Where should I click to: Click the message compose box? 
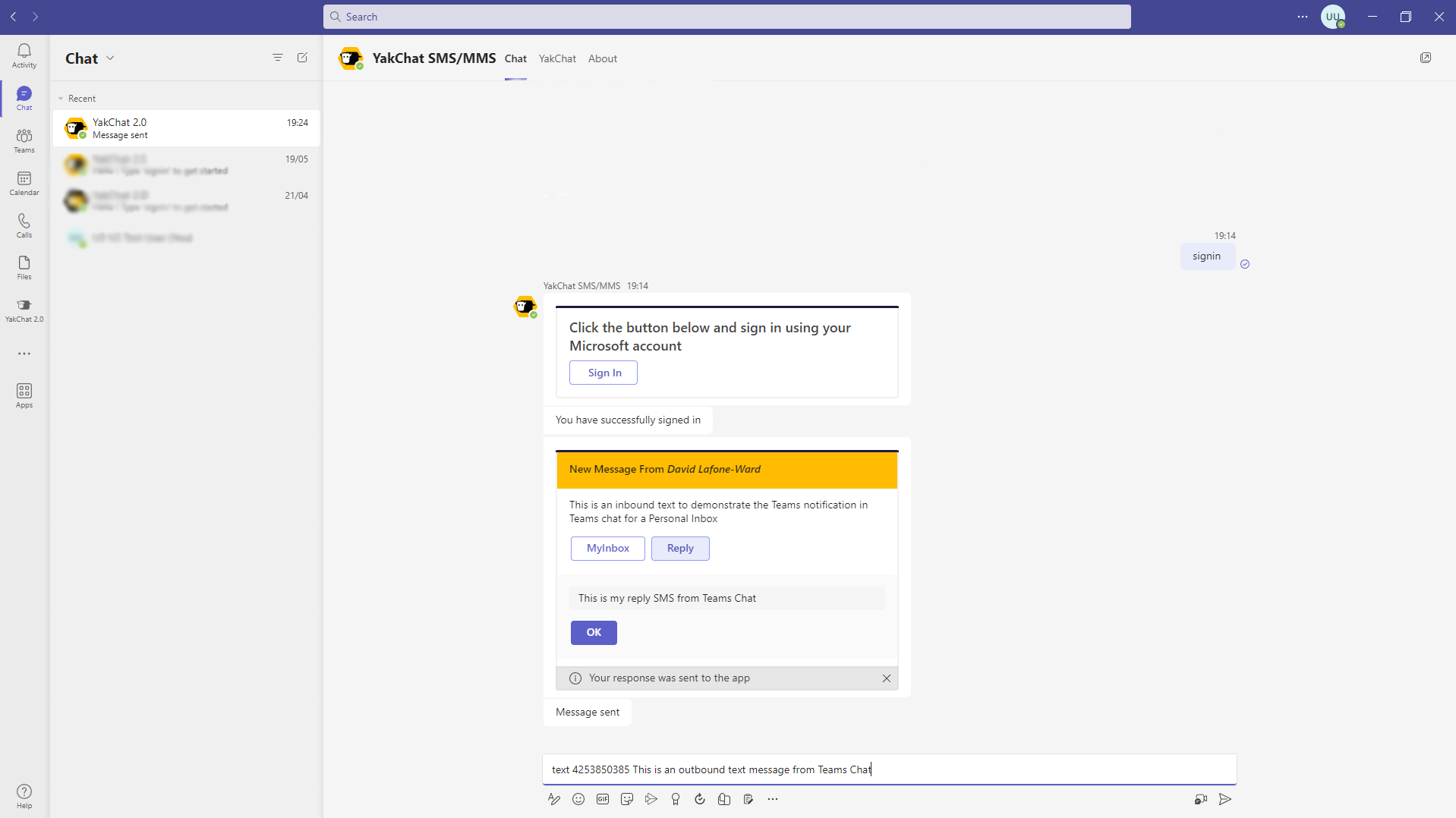890,769
